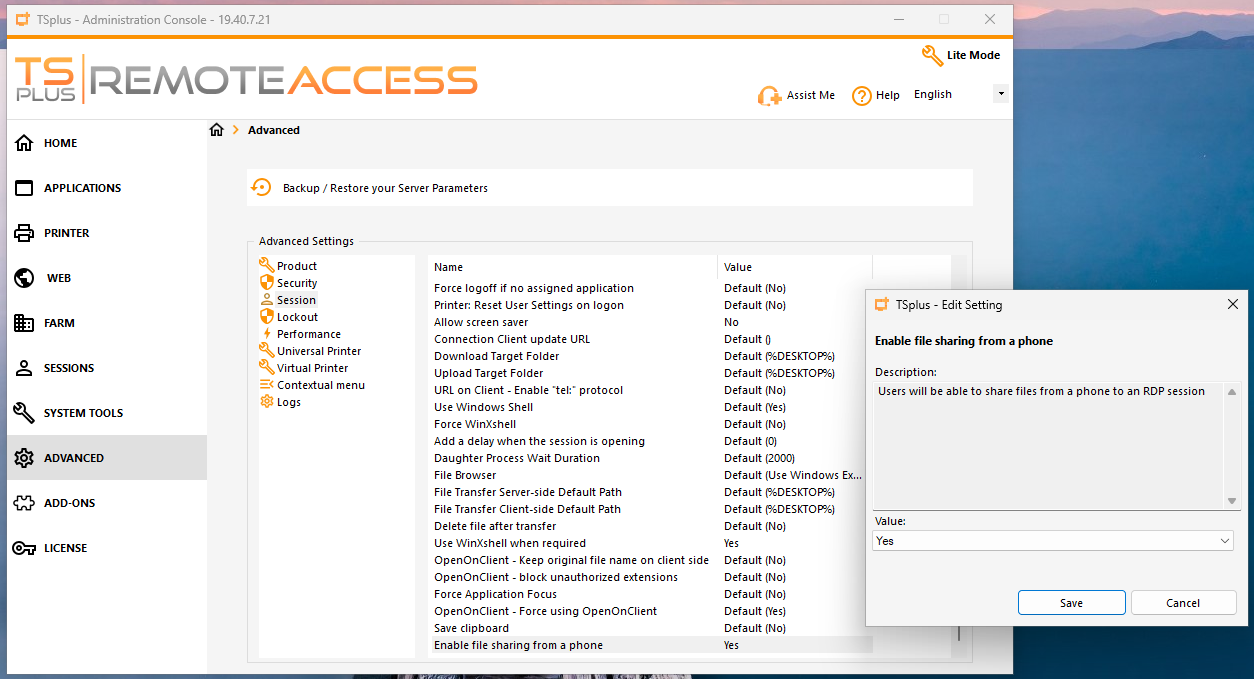Select 'Allow screen saver' row
The height and width of the screenshot is (679, 1254).
point(650,322)
